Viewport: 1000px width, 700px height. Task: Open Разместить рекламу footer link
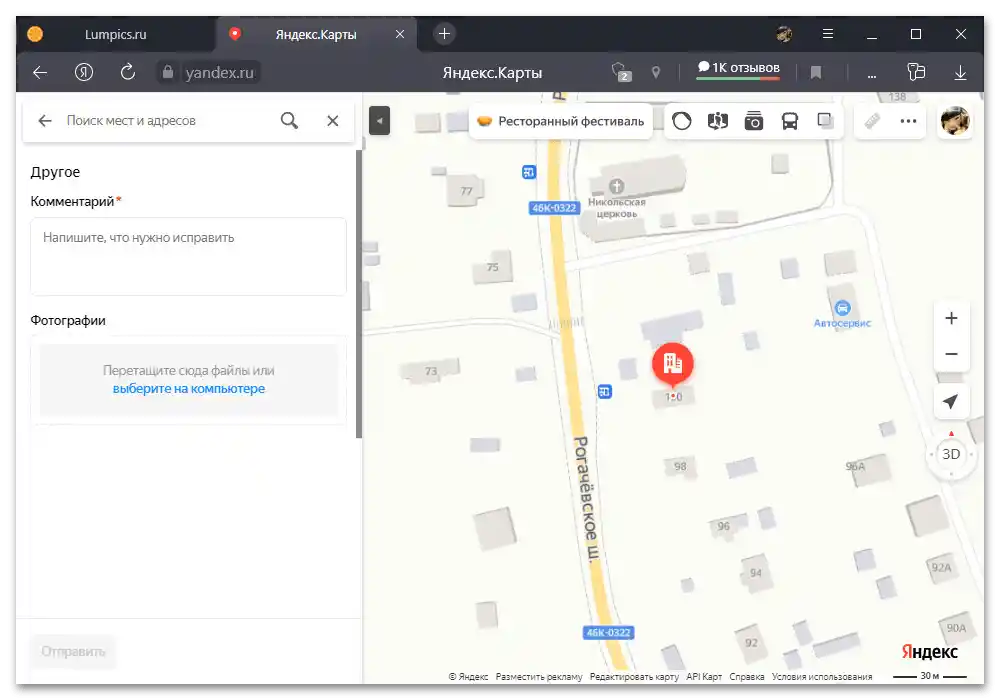point(539,676)
